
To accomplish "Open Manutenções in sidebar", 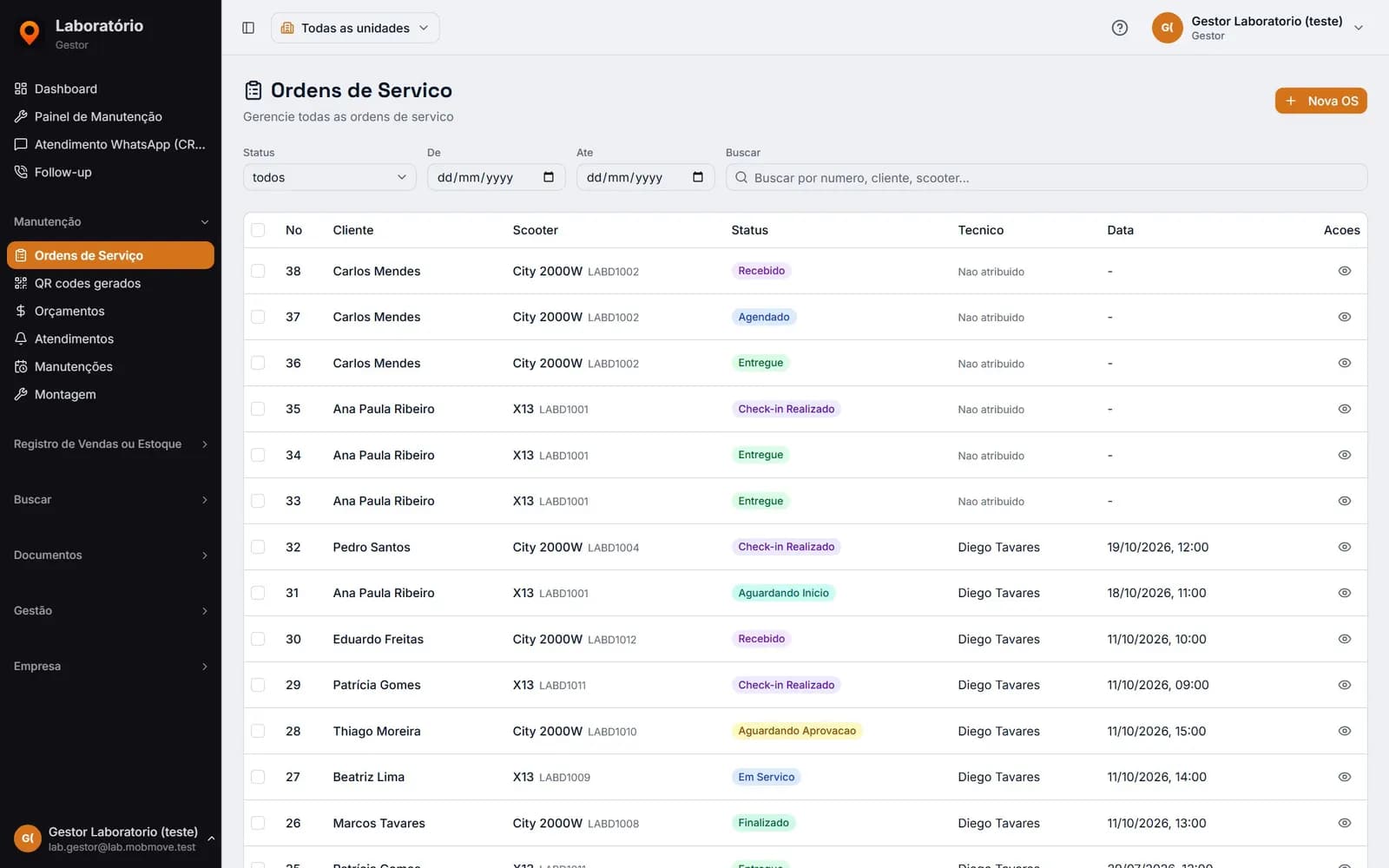I will (110, 366).
